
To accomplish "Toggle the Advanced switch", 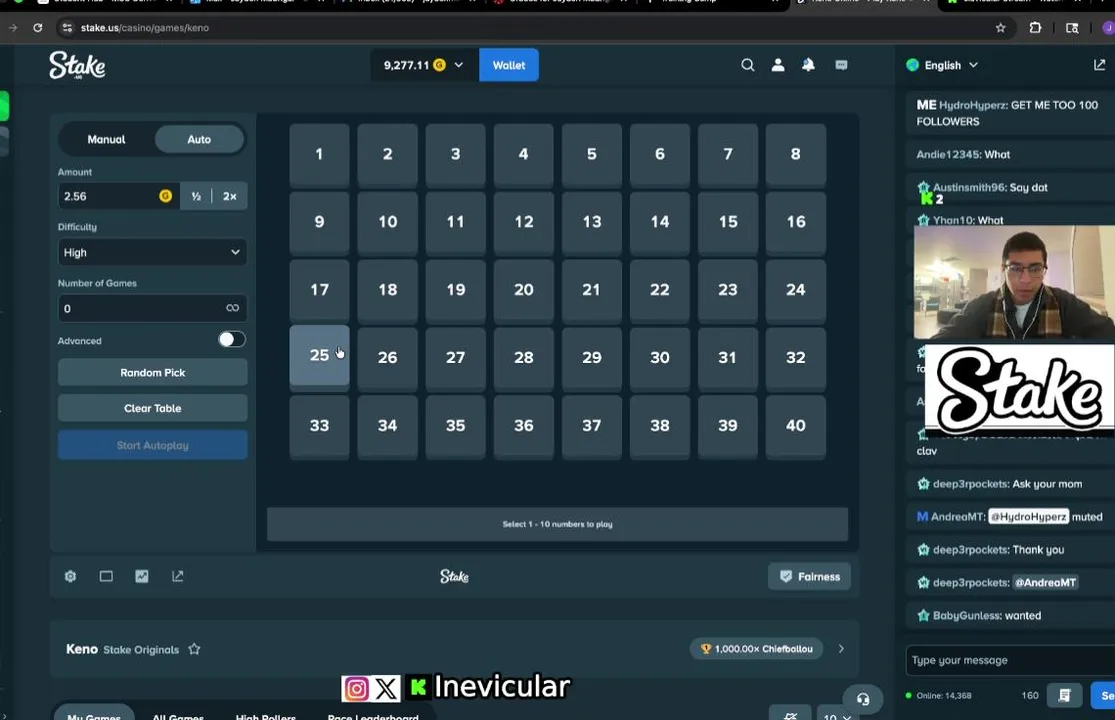I will [x=232, y=340].
